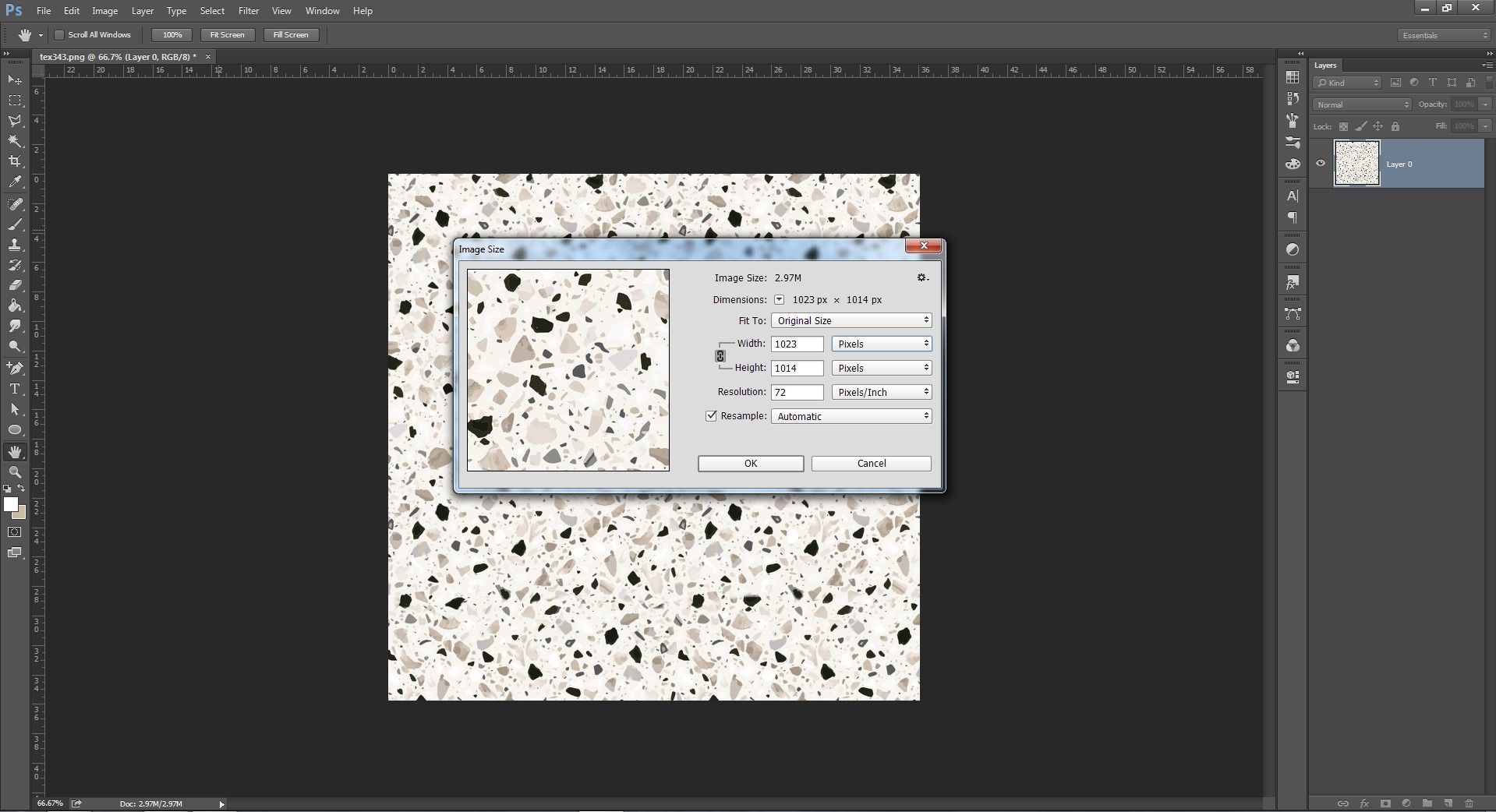Image resolution: width=1496 pixels, height=812 pixels.
Task: Select the Brush tool
Action: click(x=15, y=224)
